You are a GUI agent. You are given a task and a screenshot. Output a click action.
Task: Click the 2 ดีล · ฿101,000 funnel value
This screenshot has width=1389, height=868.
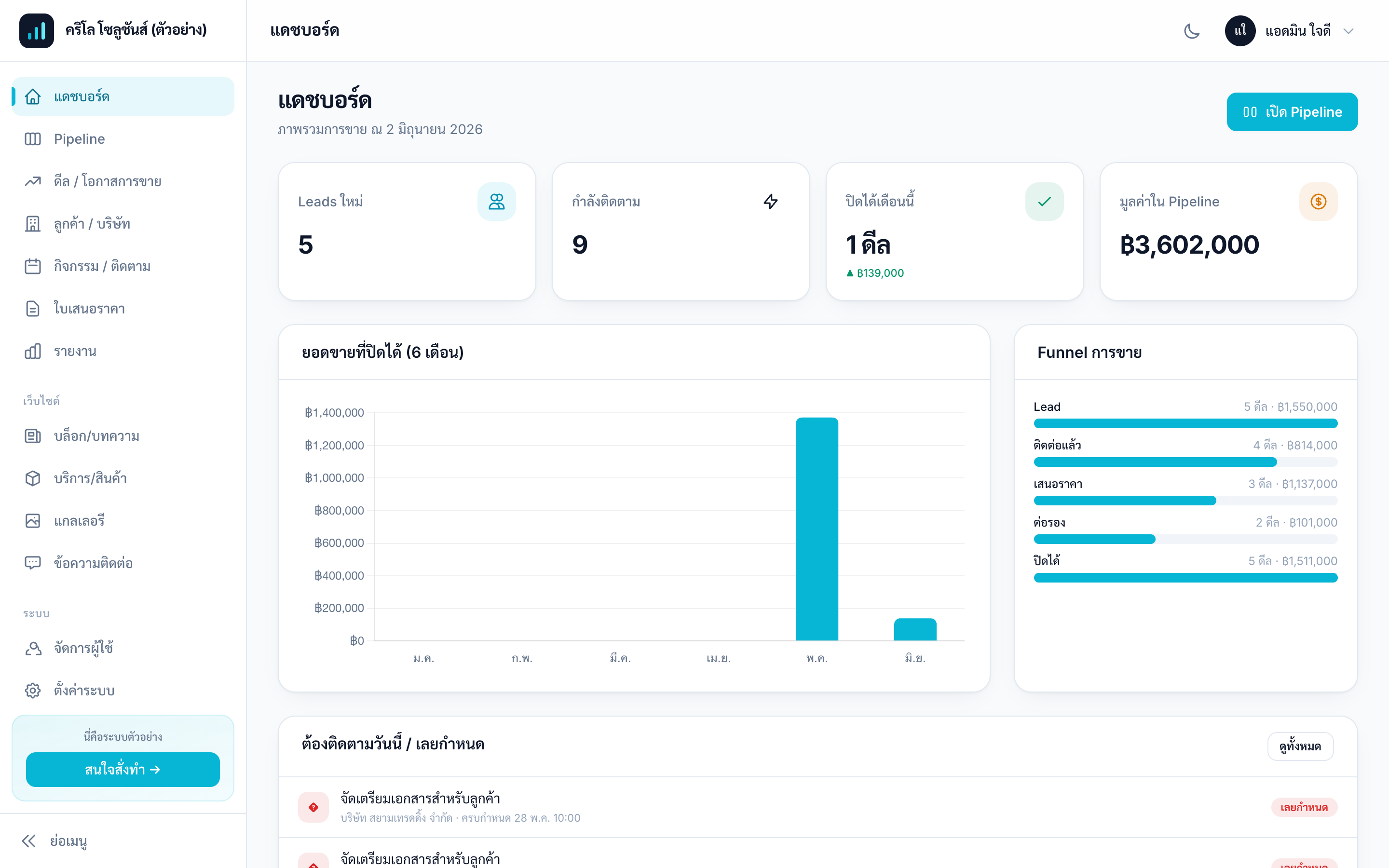click(x=1296, y=522)
